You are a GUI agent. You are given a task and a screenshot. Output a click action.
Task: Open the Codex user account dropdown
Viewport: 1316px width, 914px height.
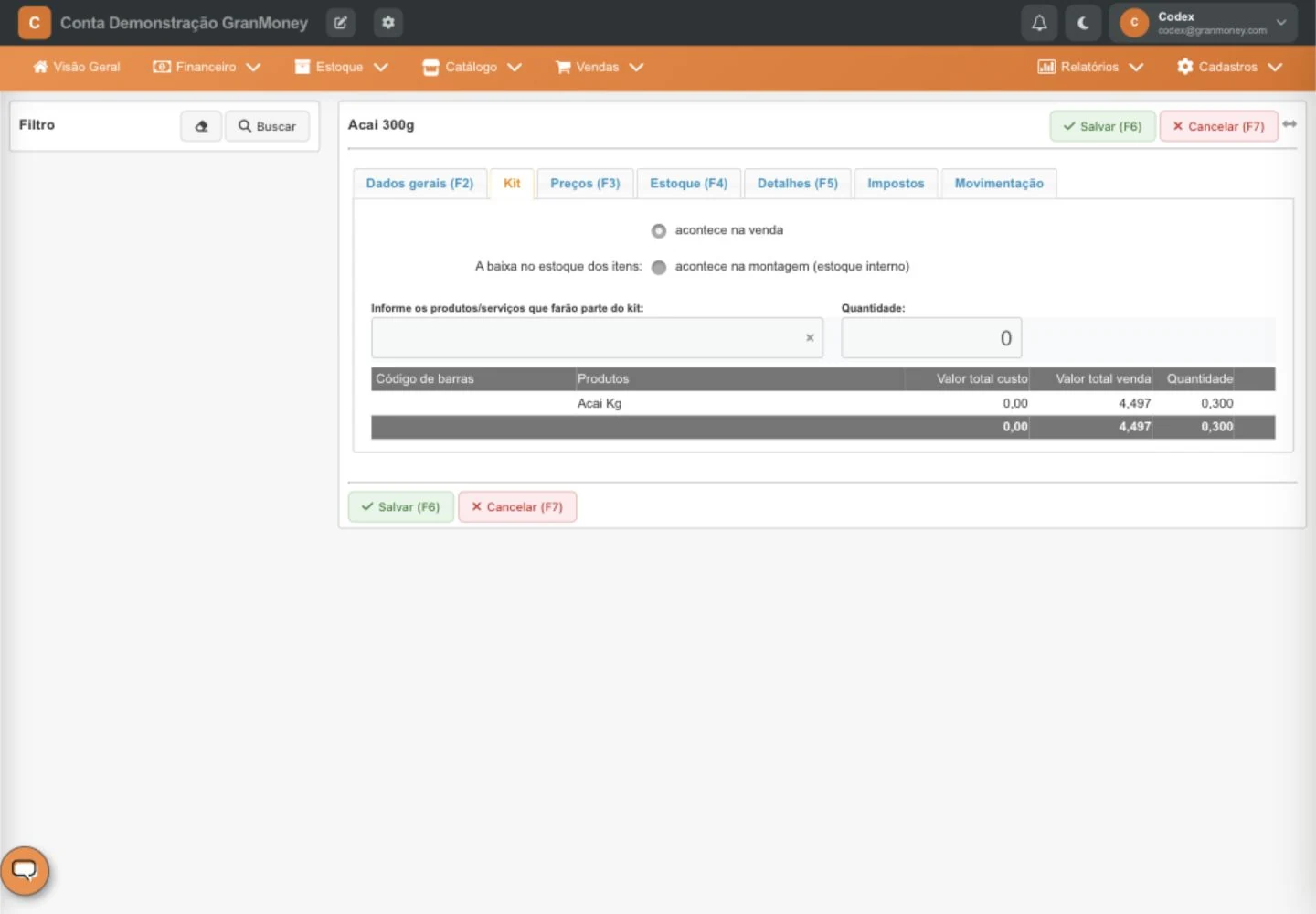click(x=1203, y=23)
